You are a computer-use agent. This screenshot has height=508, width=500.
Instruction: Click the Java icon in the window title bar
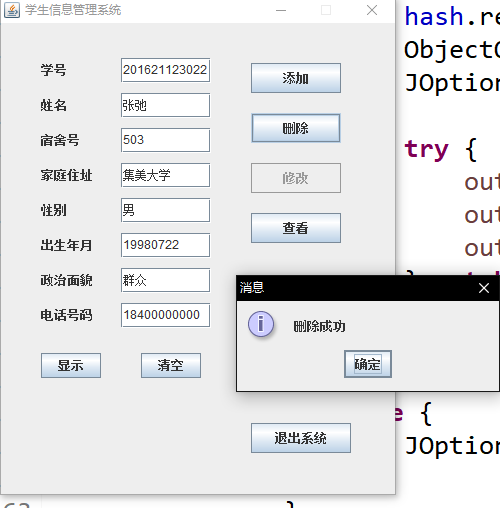tap(12, 10)
